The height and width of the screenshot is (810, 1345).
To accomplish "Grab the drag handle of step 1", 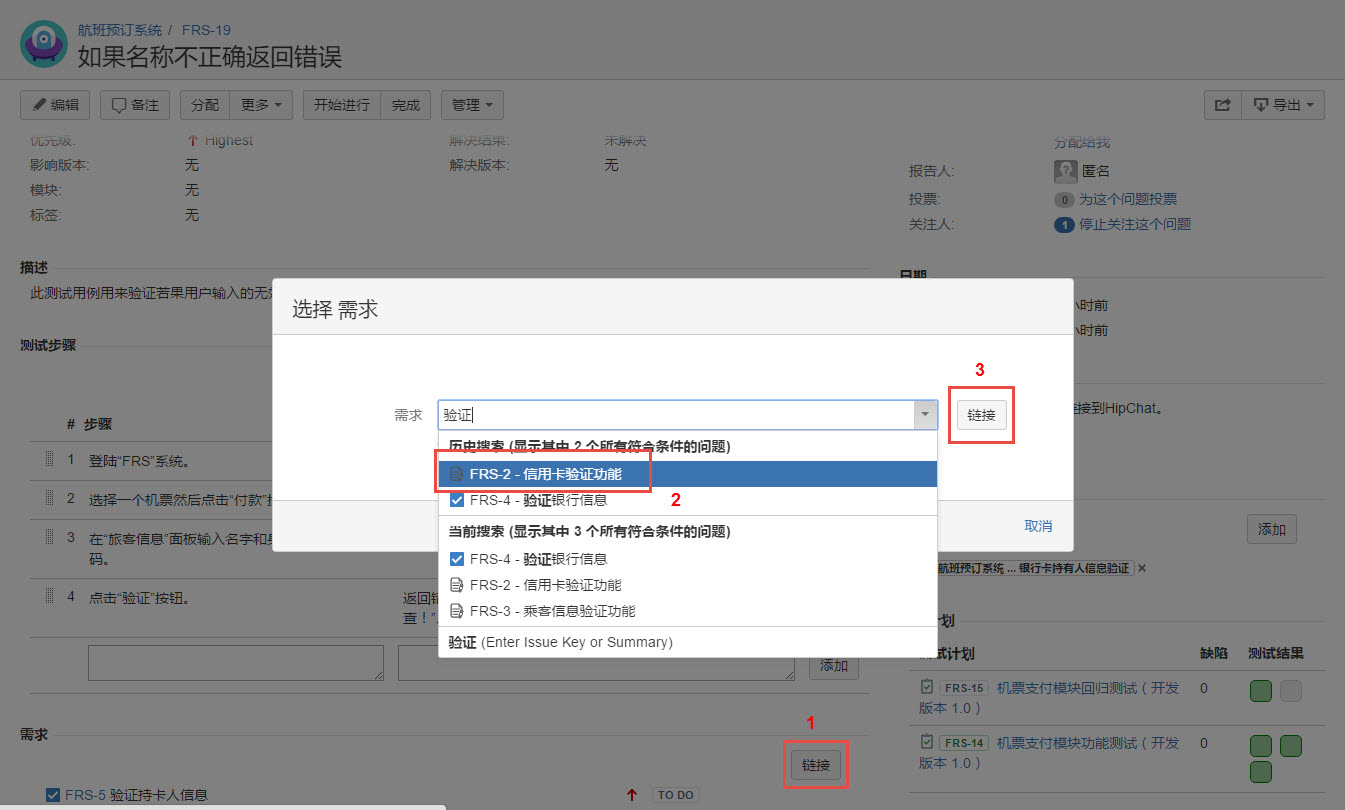I will point(47,460).
